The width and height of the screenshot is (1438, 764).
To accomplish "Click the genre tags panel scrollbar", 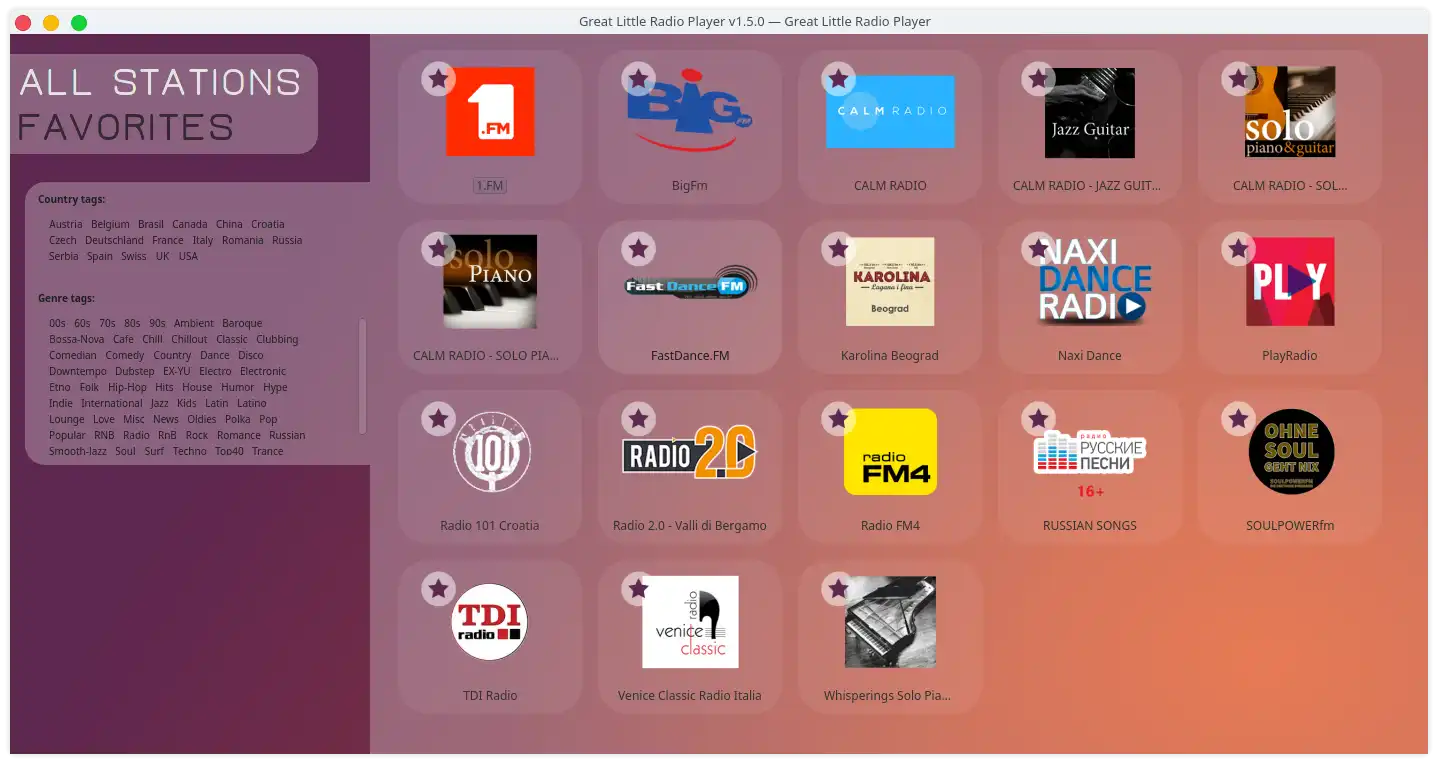I will click(362, 376).
